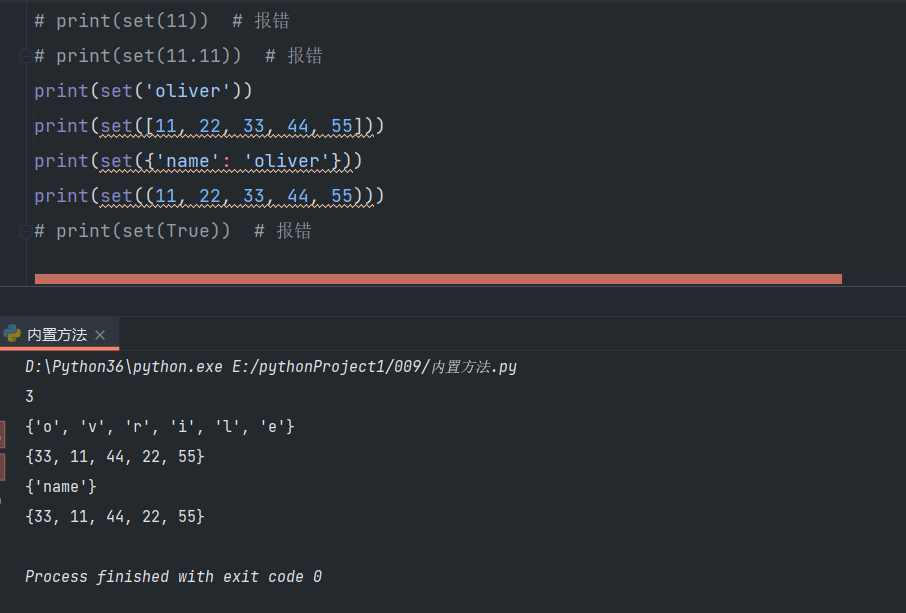The width and height of the screenshot is (906, 613).
Task: Click the console output line showing 3
Action: 30,397
